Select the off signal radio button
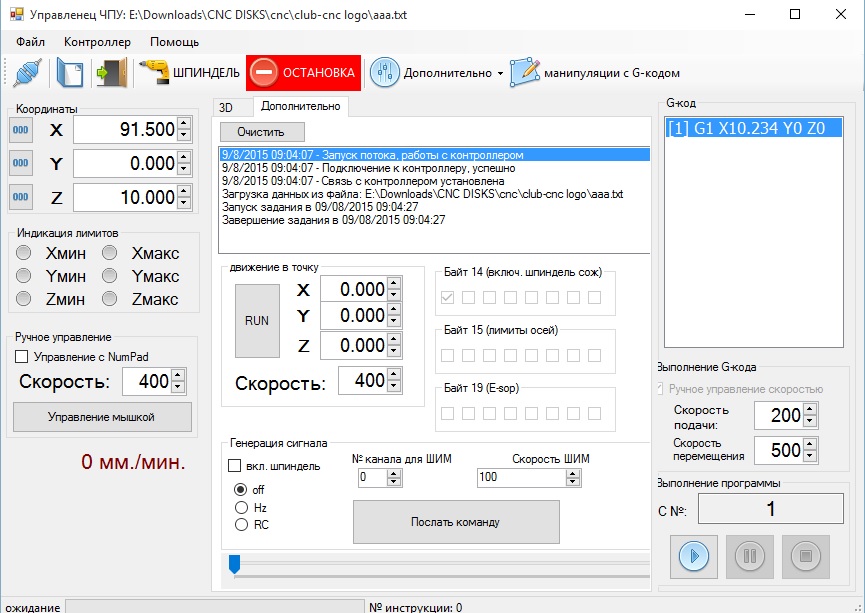The width and height of the screenshot is (865, 613). (241, 489)
